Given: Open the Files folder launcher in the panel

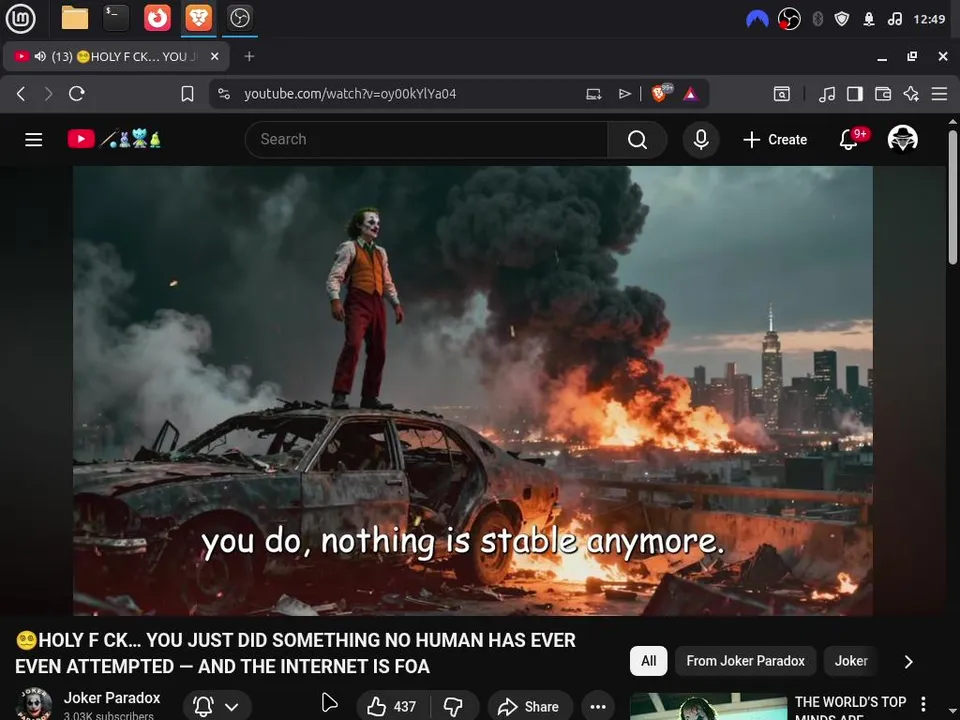Looking at the screenshot, I should click(x=75, y=18).
